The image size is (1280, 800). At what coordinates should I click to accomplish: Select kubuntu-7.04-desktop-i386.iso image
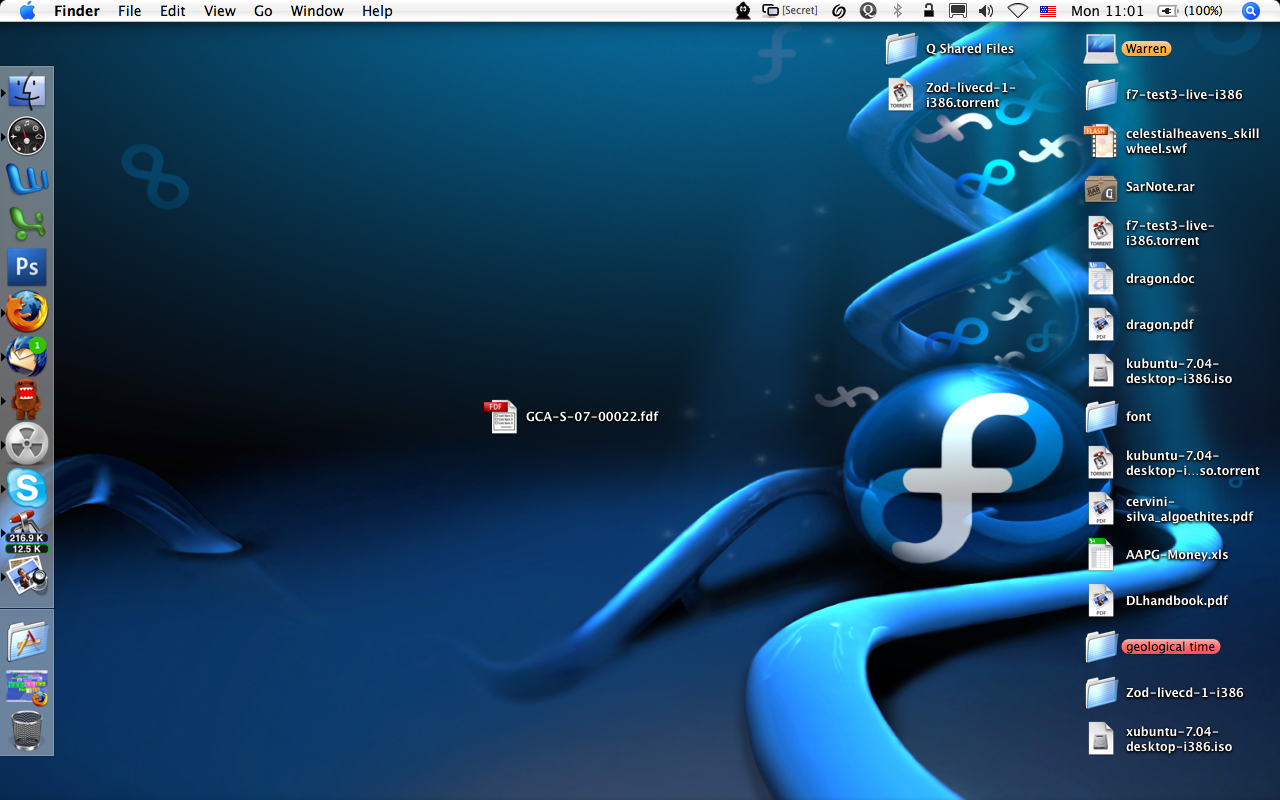click(x=1159, y=371)
